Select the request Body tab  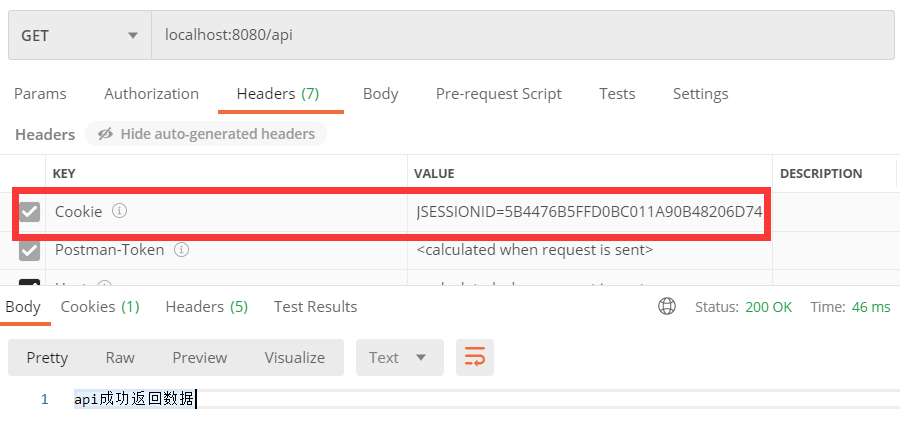pyautogui.click(x=381, y=94)
